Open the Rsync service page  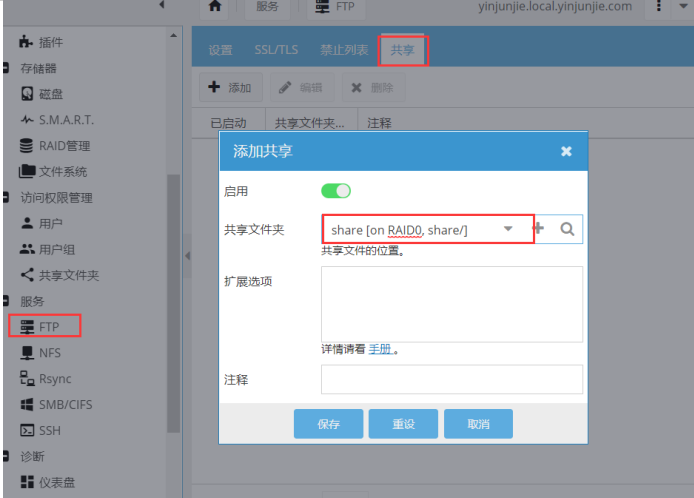[46, 378]
